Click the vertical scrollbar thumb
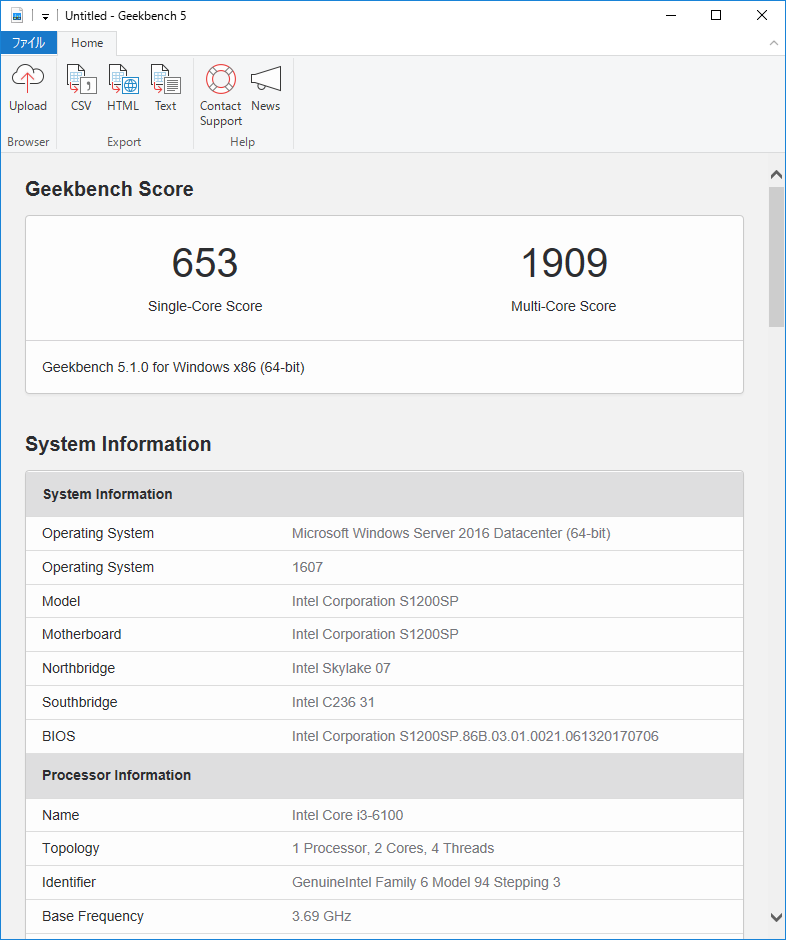The height and width of the screenshot is (940, 786). point(776,257)
